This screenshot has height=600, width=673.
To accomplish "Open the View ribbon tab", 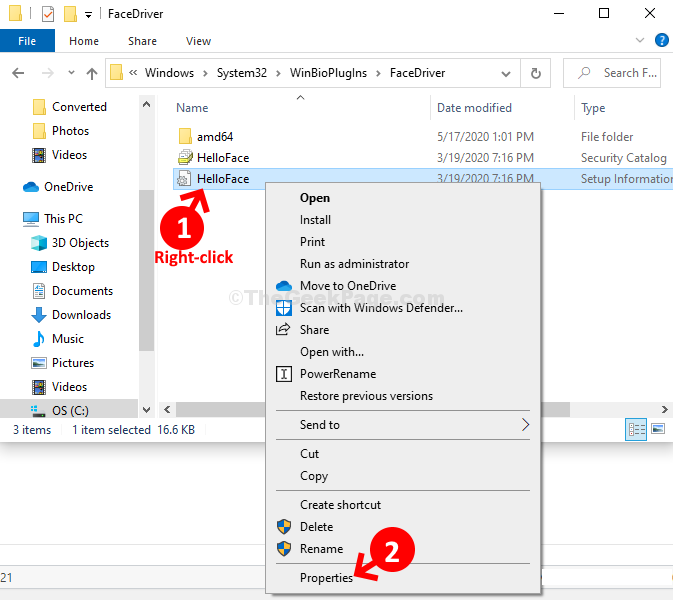I will (198, 41).
